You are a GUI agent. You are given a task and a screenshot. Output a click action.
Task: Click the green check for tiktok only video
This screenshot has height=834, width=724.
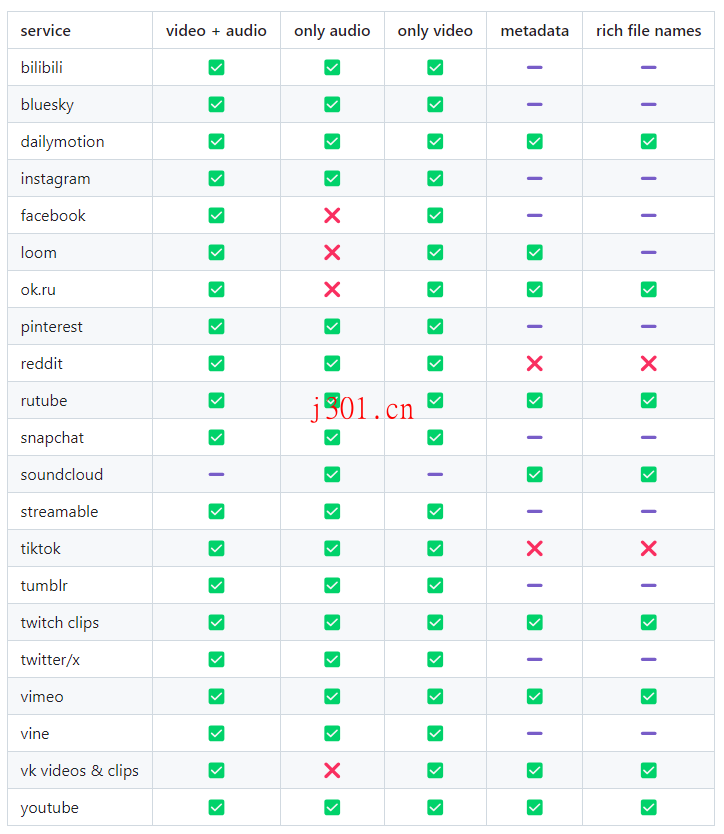(435, 548)
